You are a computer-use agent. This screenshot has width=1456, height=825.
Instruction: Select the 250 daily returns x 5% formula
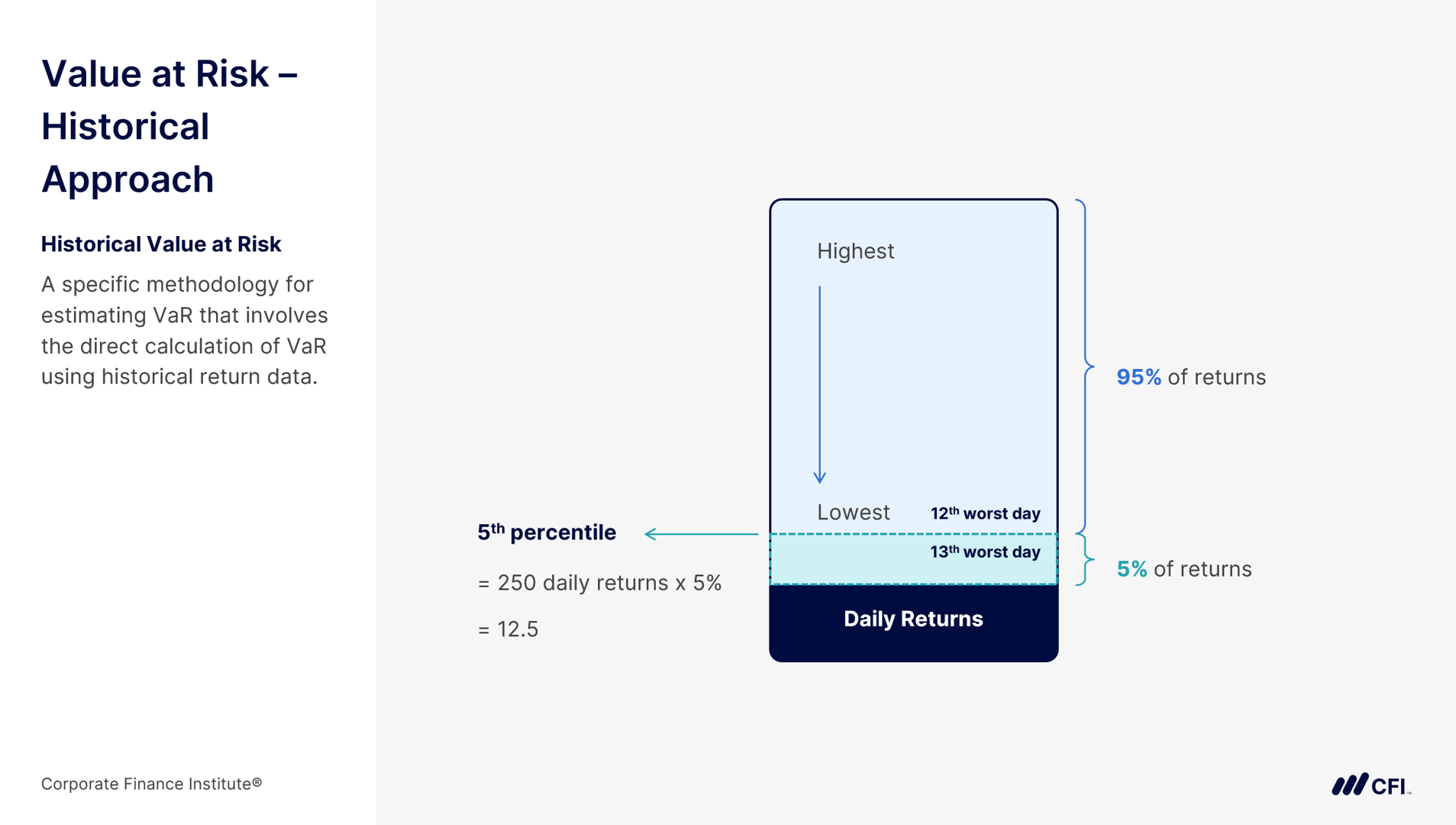click(x=599, y=584)
